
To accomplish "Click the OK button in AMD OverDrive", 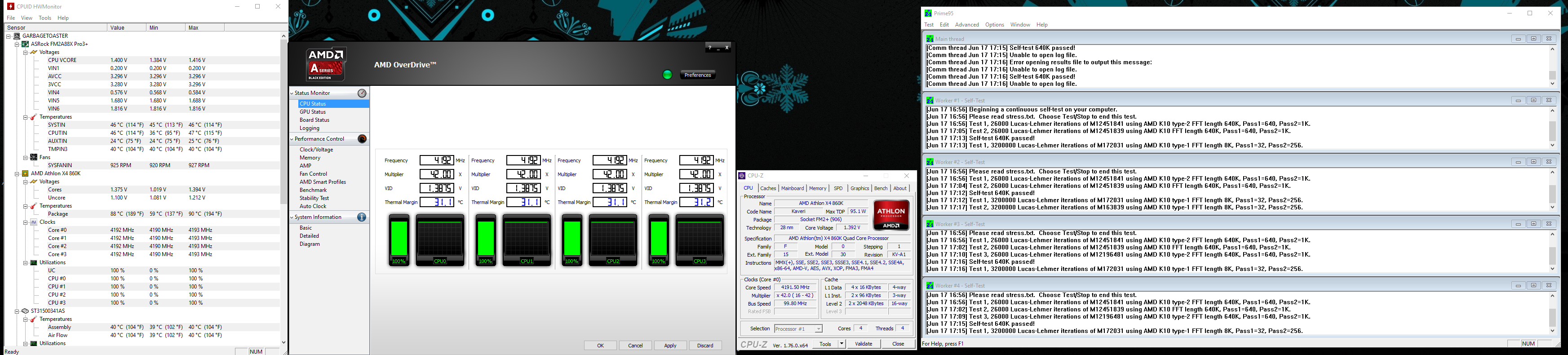I will [600, 346].
